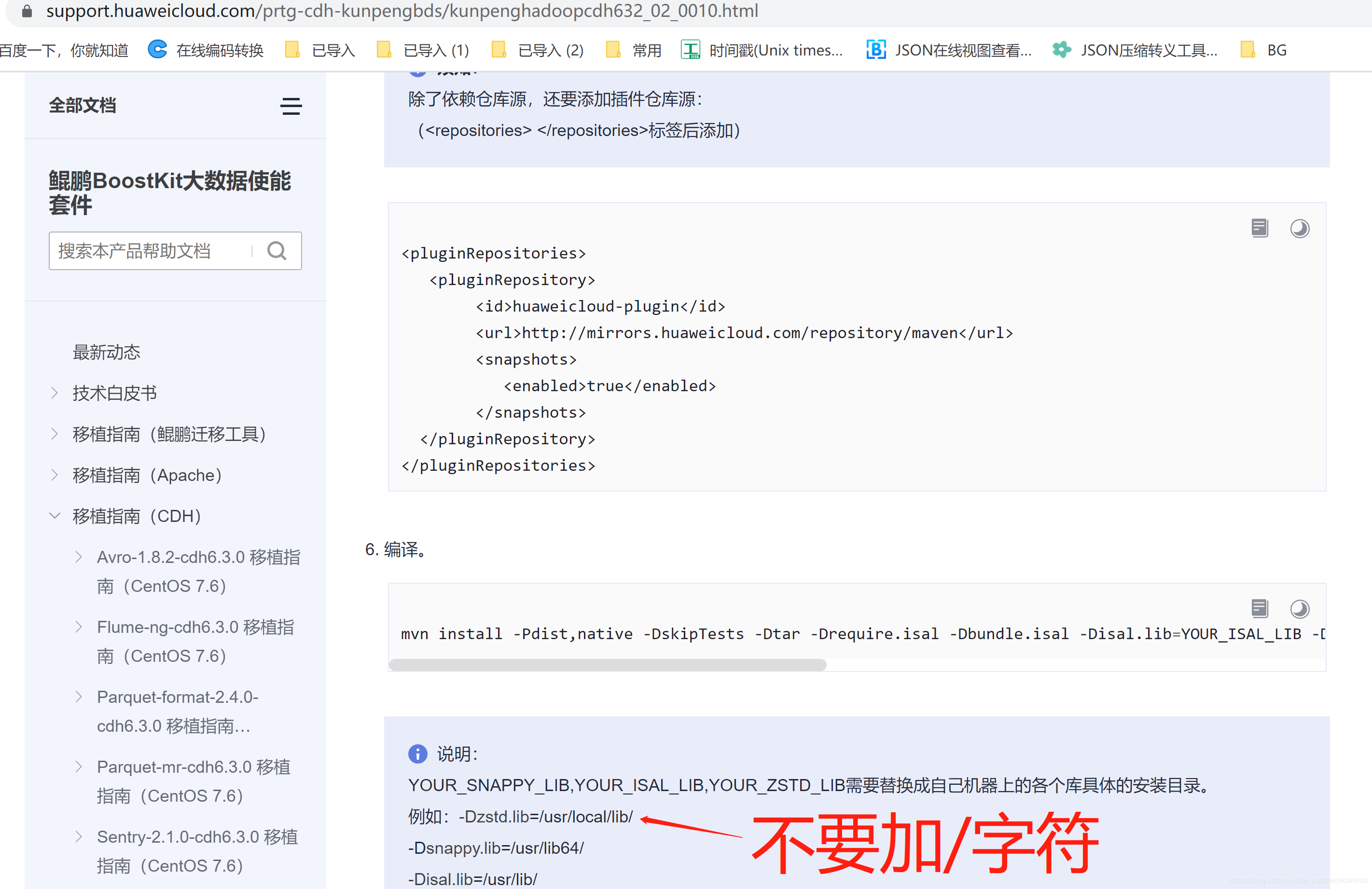Open the 已导入 bookmark folder
This screenshot has width=1372, height=889.
(320, 50)
